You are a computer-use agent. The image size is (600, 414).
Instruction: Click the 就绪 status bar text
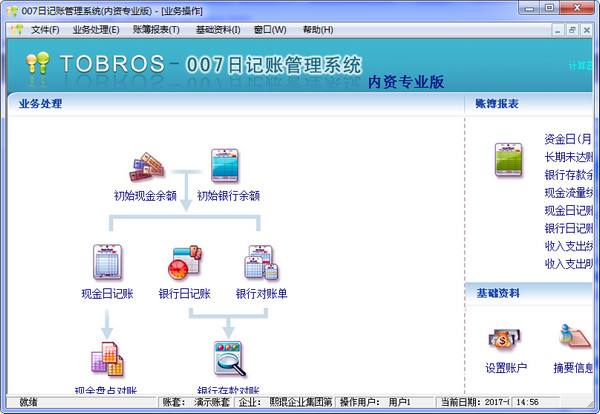(28, 402)
